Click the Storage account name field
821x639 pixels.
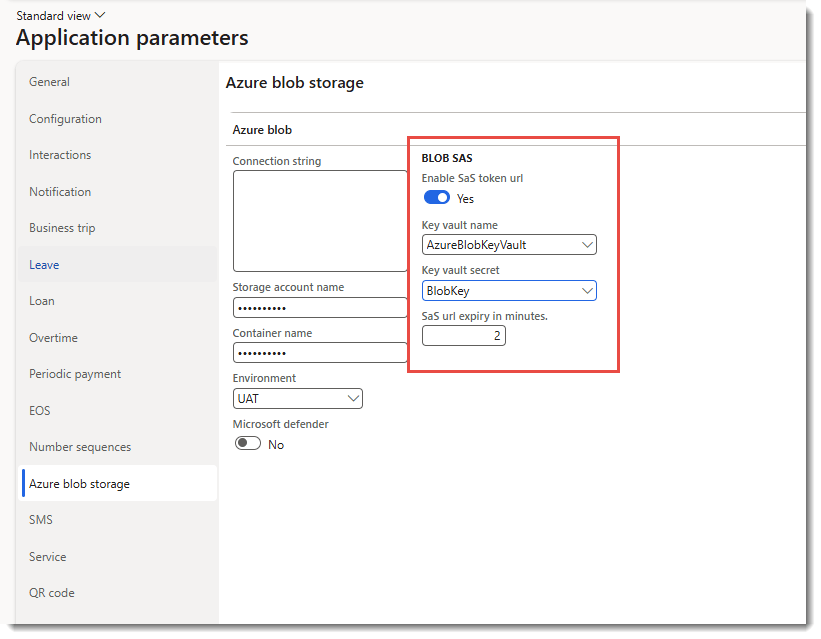tap(320, 308)
